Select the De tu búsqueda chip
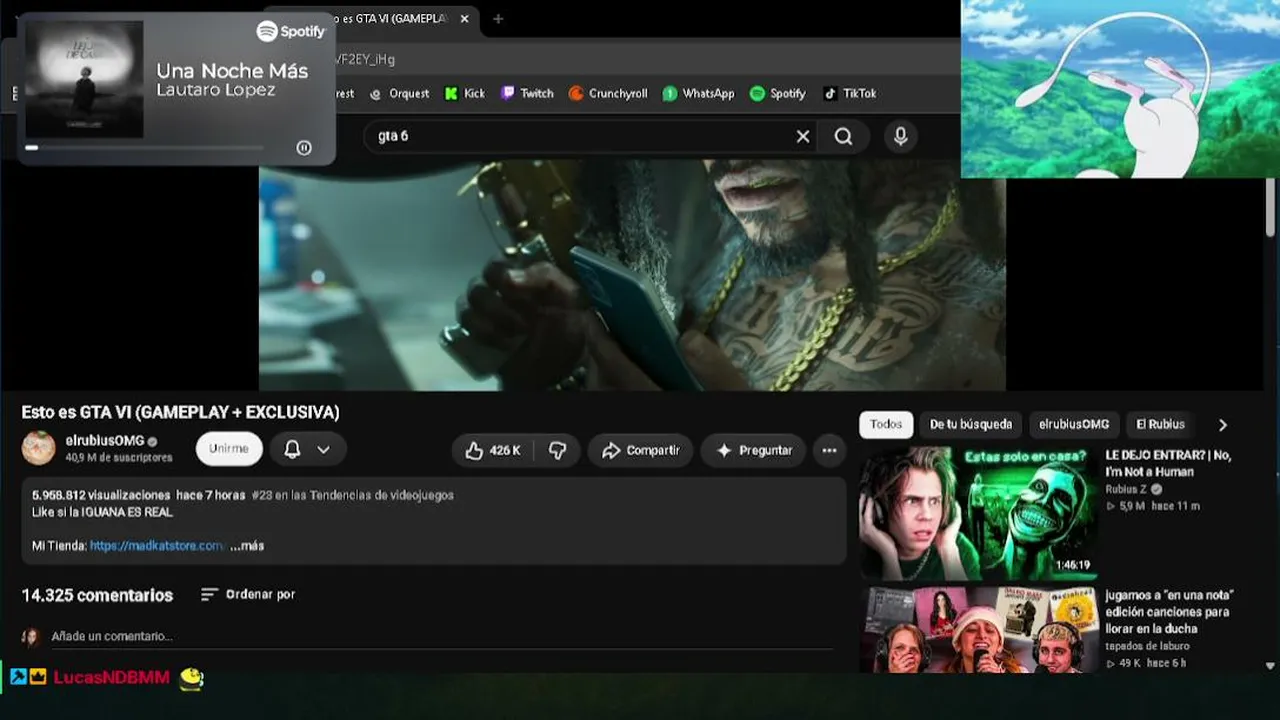The image size is (1280, 720). 971,424
